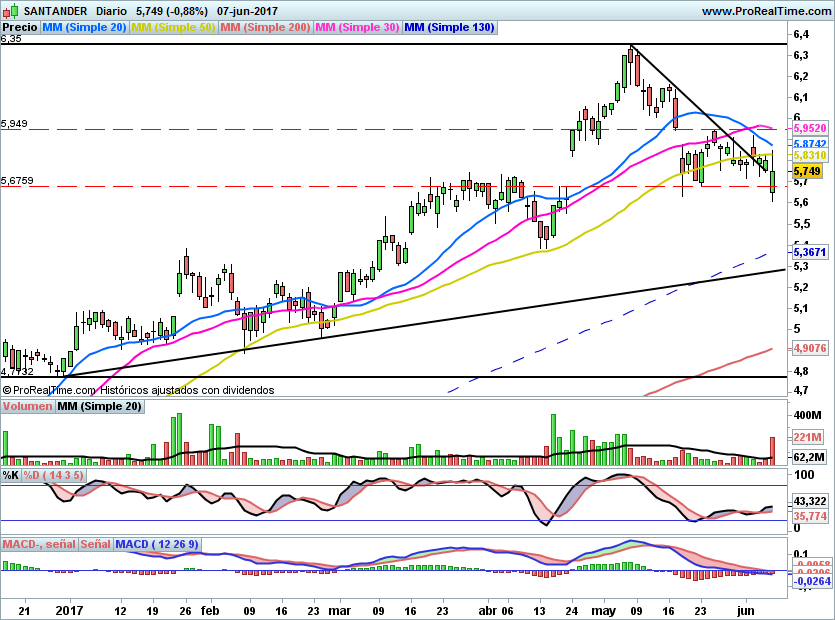Select MM (Simple 20) in volume panel
This screenshot has width=835, height=620.
[x=99, y=406]
